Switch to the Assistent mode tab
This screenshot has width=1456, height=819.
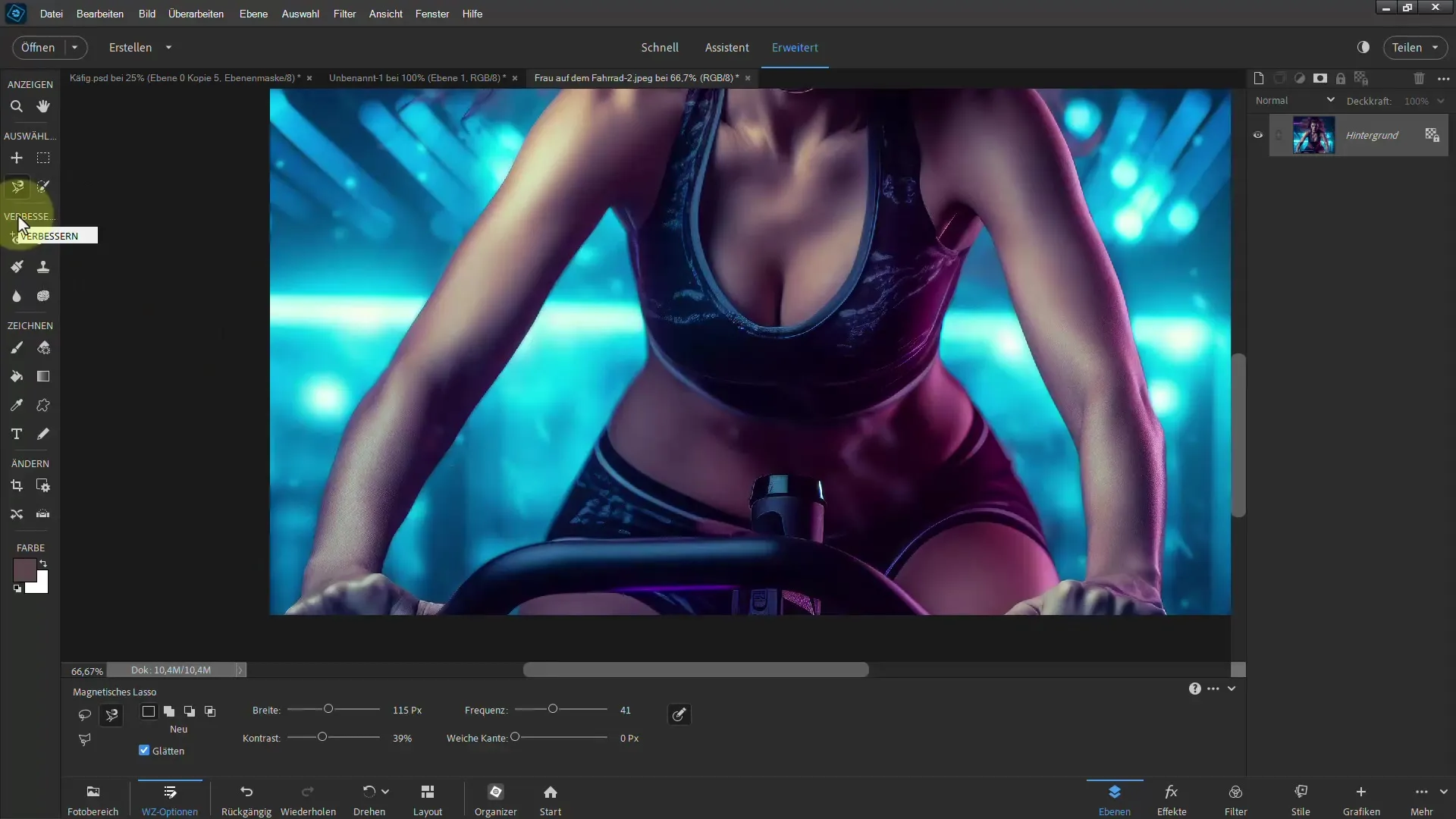coord(726,47)
